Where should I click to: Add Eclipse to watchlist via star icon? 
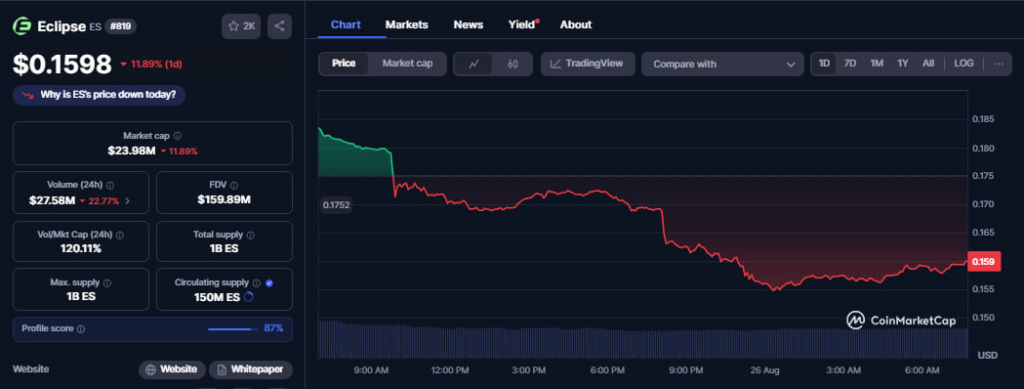241,26
